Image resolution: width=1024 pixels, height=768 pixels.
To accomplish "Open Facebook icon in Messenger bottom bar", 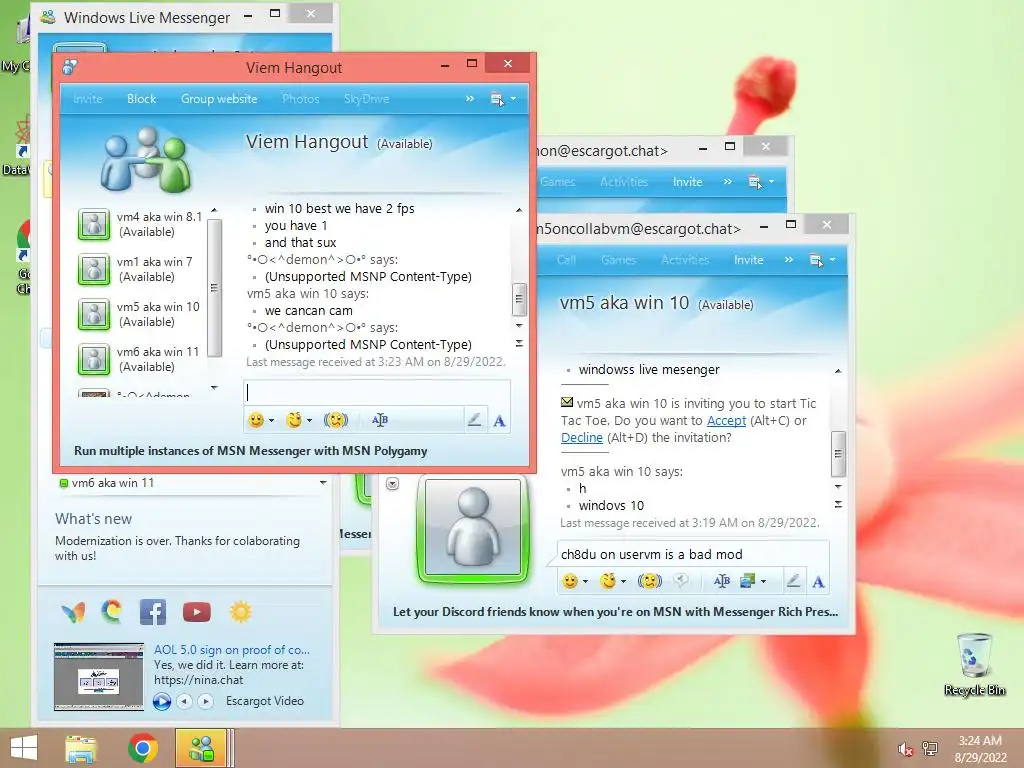I will click(153, 612).
